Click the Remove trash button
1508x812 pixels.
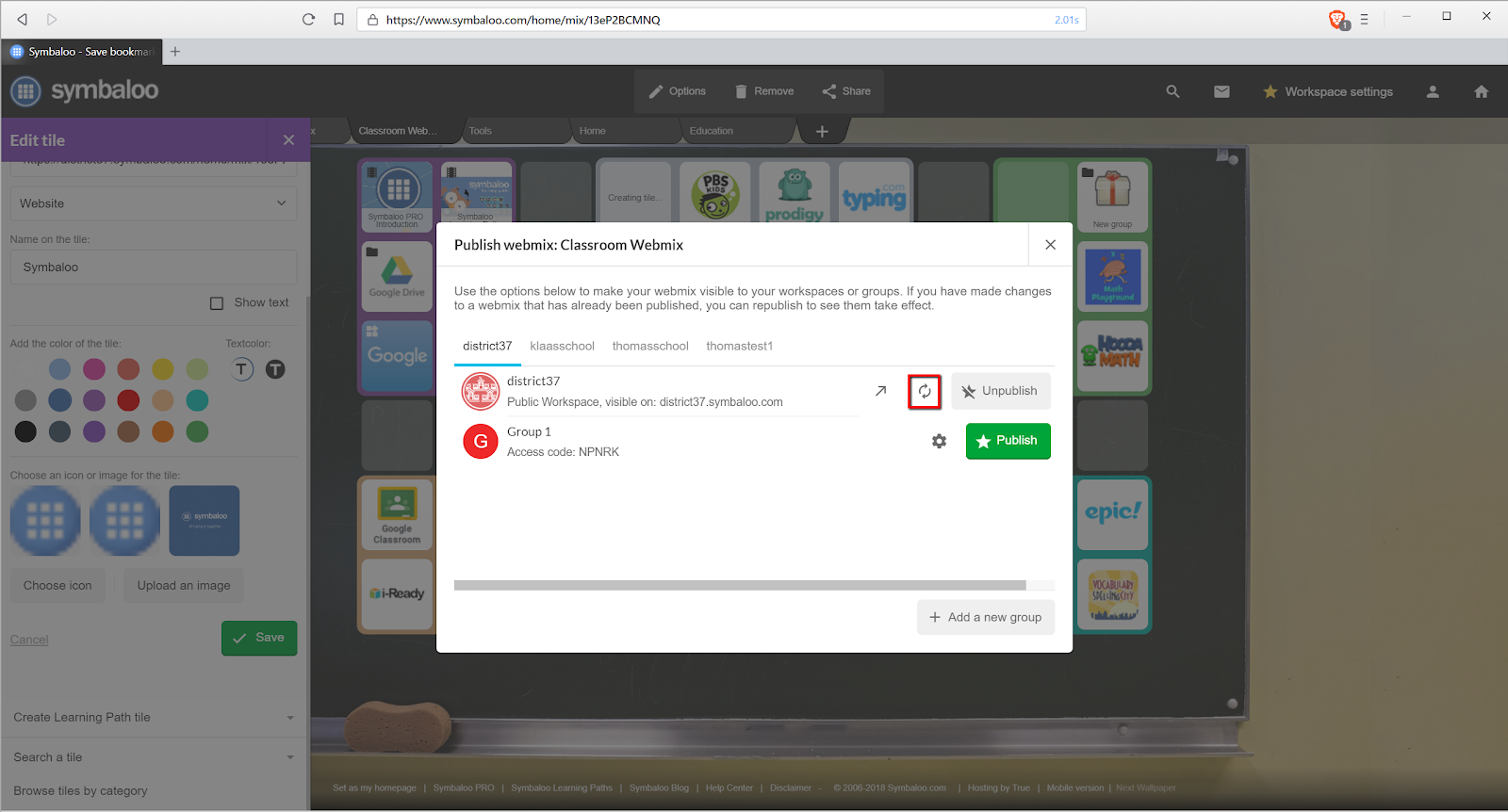764,91
